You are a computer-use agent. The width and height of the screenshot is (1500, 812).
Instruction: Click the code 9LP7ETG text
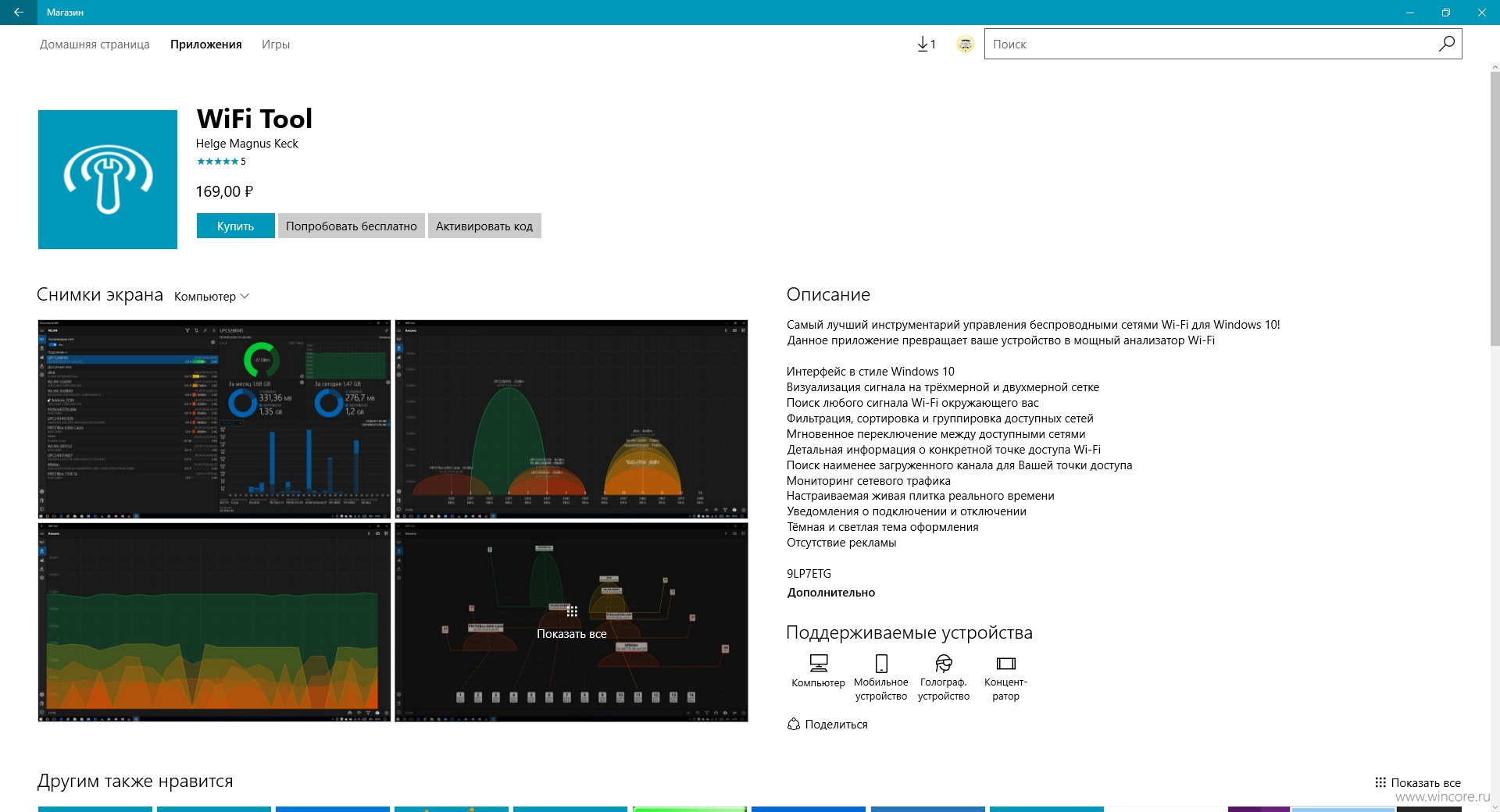809,574
